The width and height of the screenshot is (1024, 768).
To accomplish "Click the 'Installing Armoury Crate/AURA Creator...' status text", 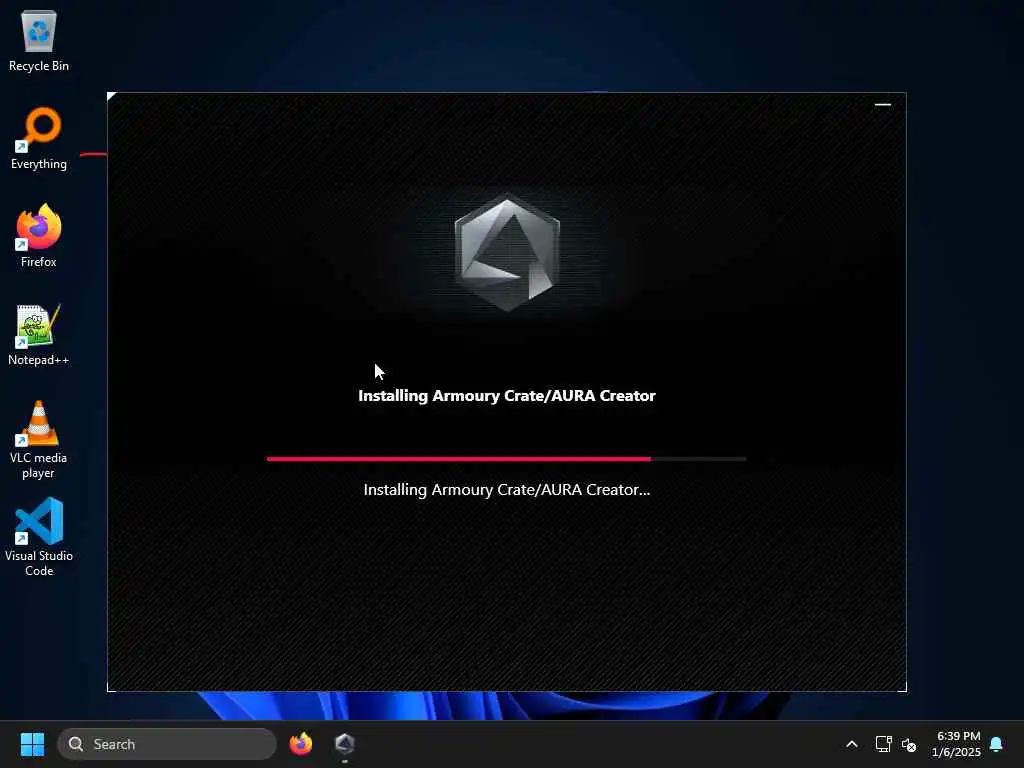I will point(507,490).
